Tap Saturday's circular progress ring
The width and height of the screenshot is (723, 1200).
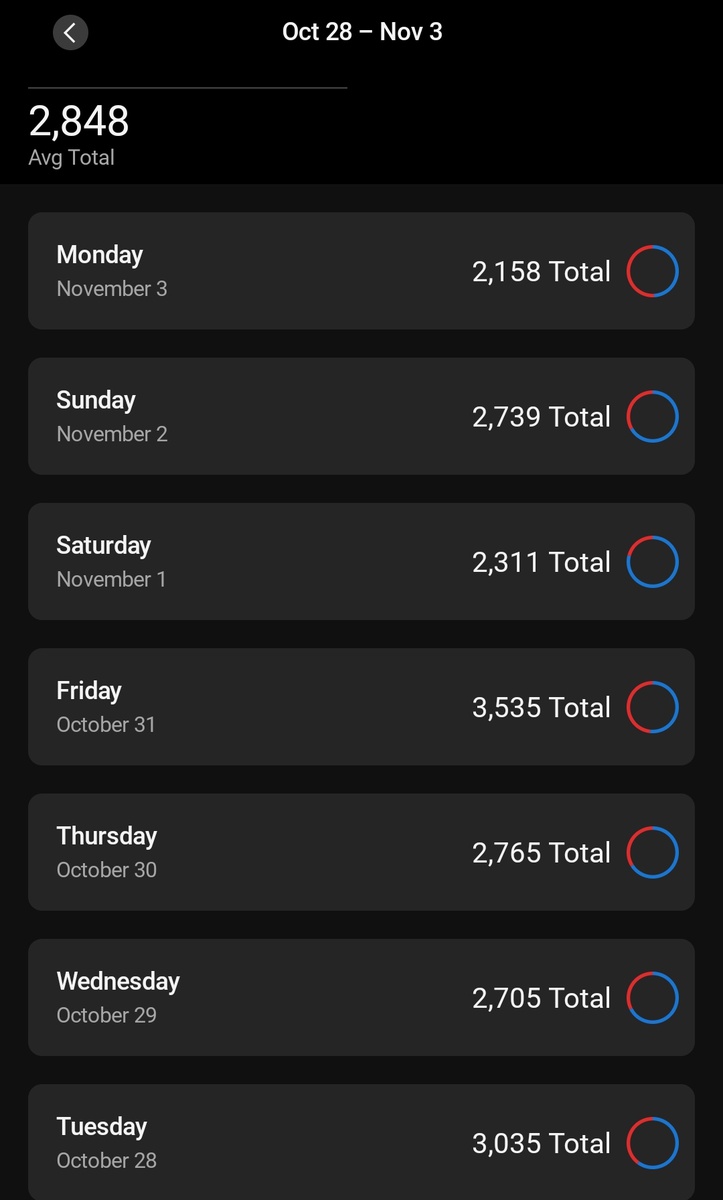(x=652, y=562)
